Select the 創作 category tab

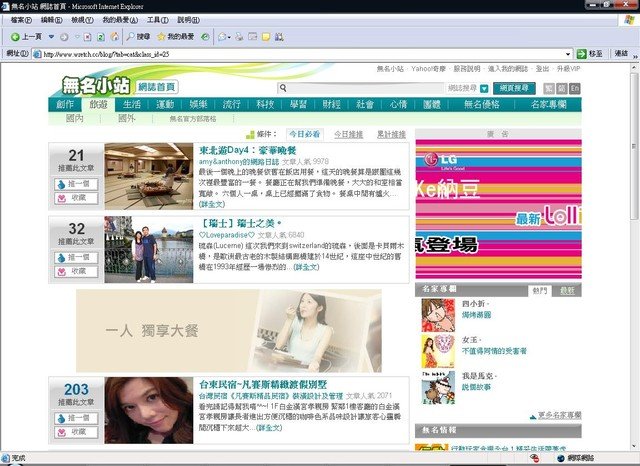[65, 104]
